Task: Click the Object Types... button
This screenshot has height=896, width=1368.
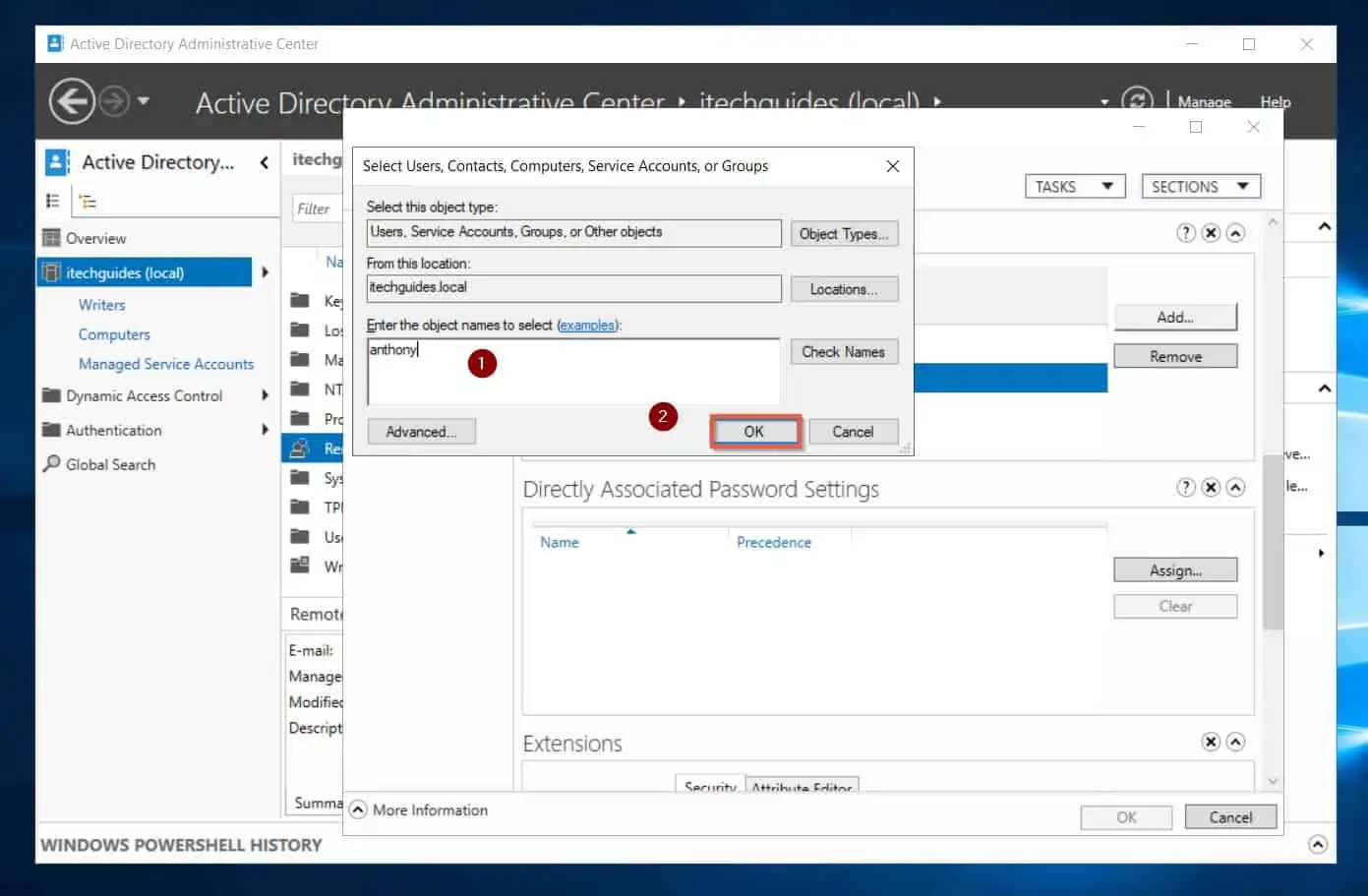Action: tap(844, 234)
